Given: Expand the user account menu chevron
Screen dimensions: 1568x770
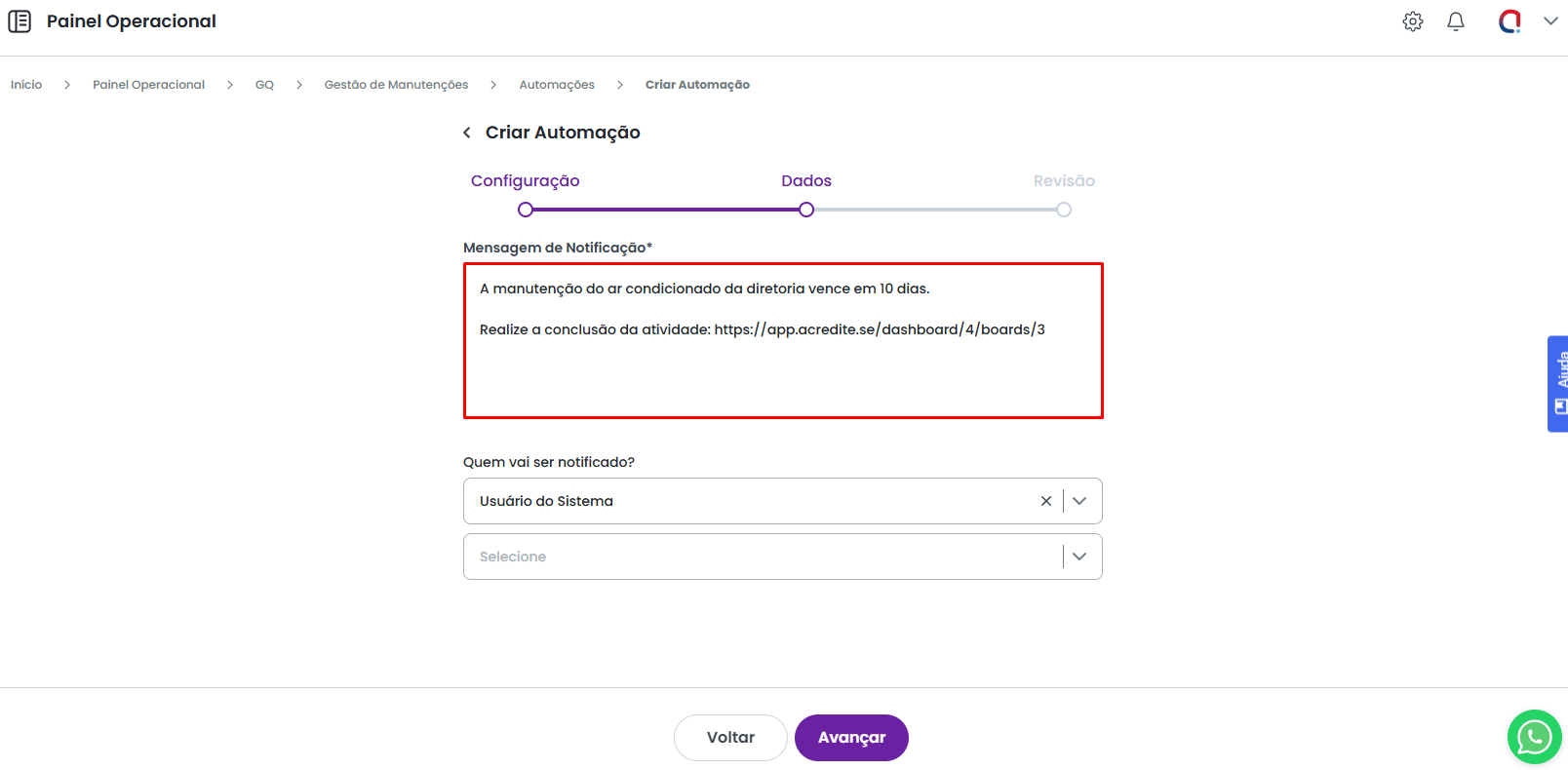Looking at the screenshot, I should click(1550, 21).
